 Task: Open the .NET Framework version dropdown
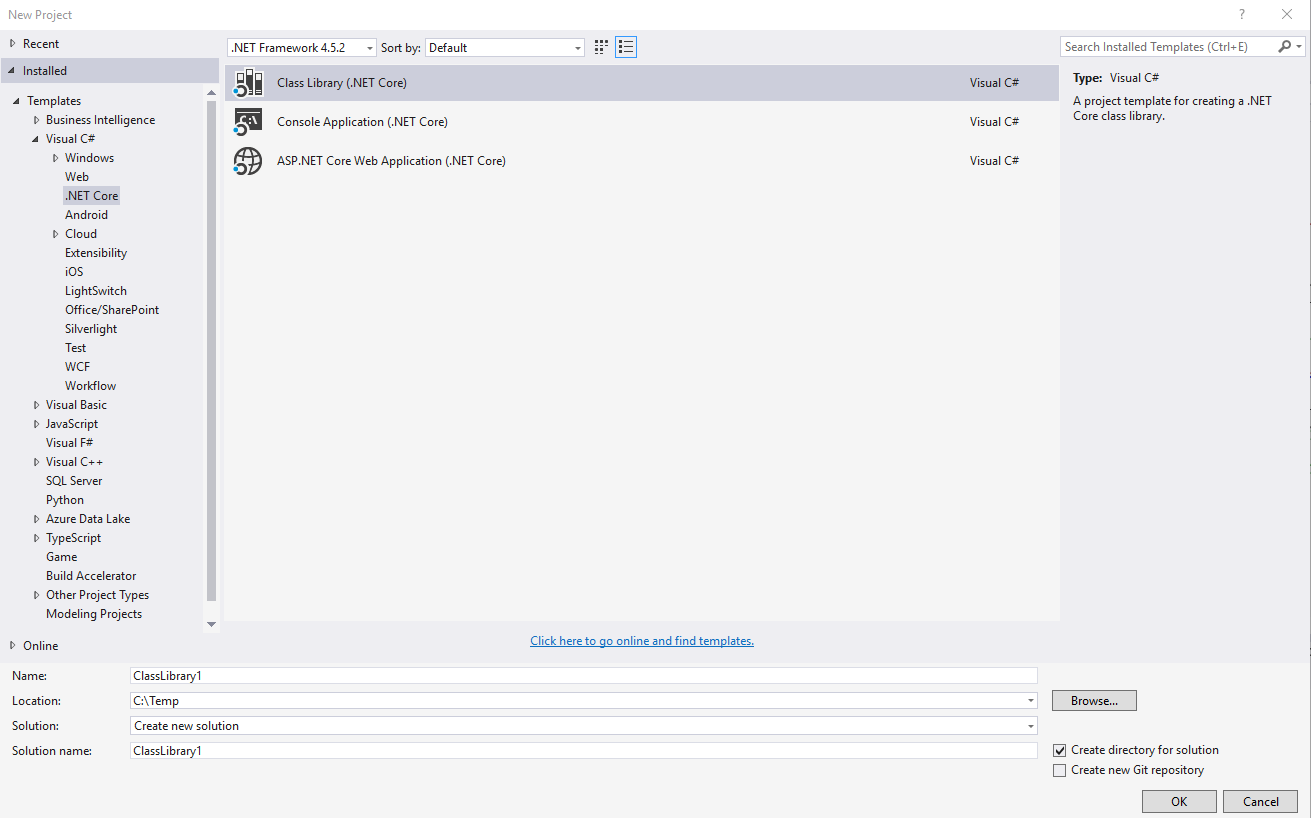pyautogui.click(x=302, y=48)
